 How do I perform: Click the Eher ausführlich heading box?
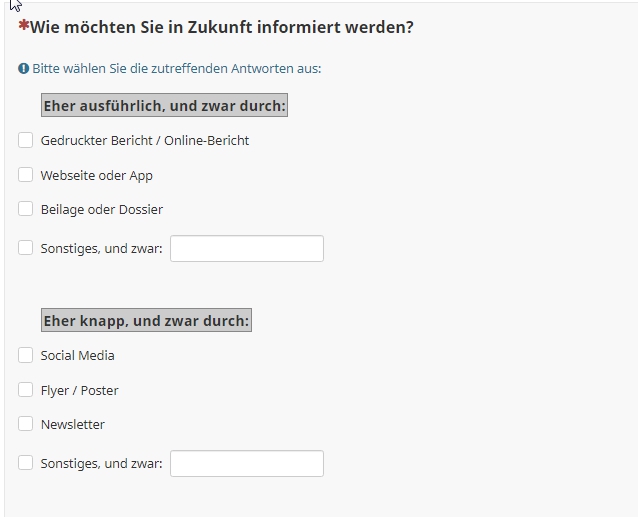point(164,105)
